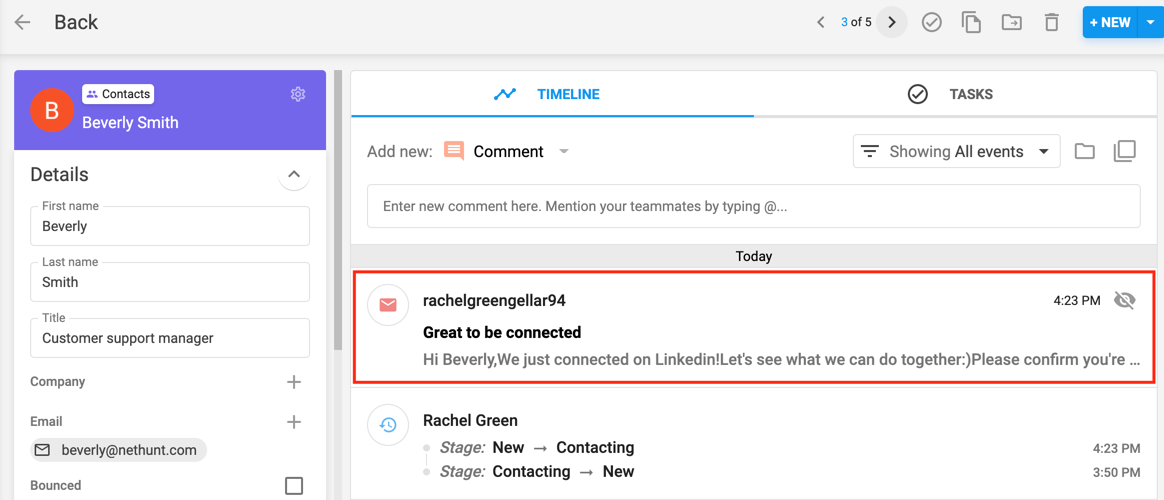Viewport: 1164px width, 500px height.
Task: Open the Showing All events filter dropdown
Action: coord(956,151)
